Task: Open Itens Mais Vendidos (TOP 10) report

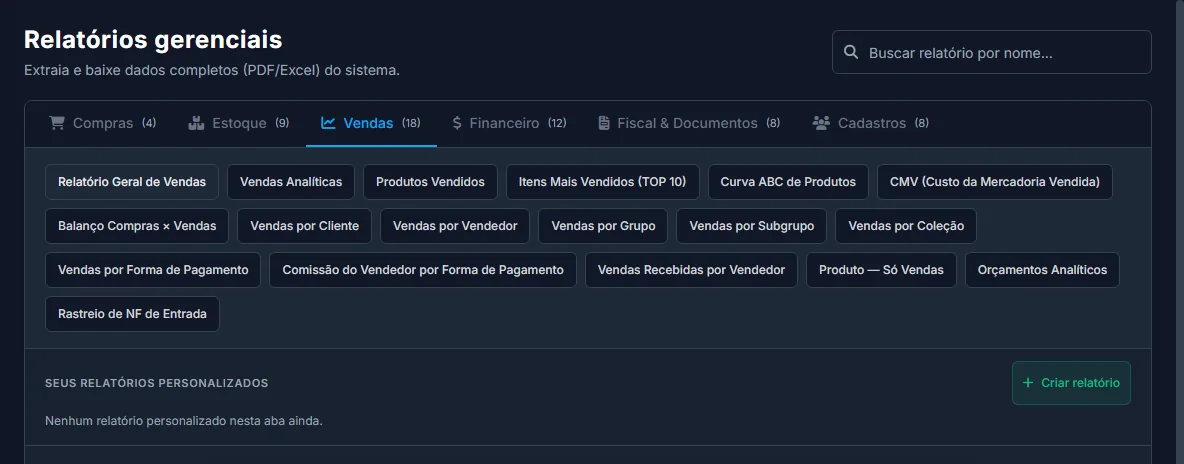Action: pos(603,182)
